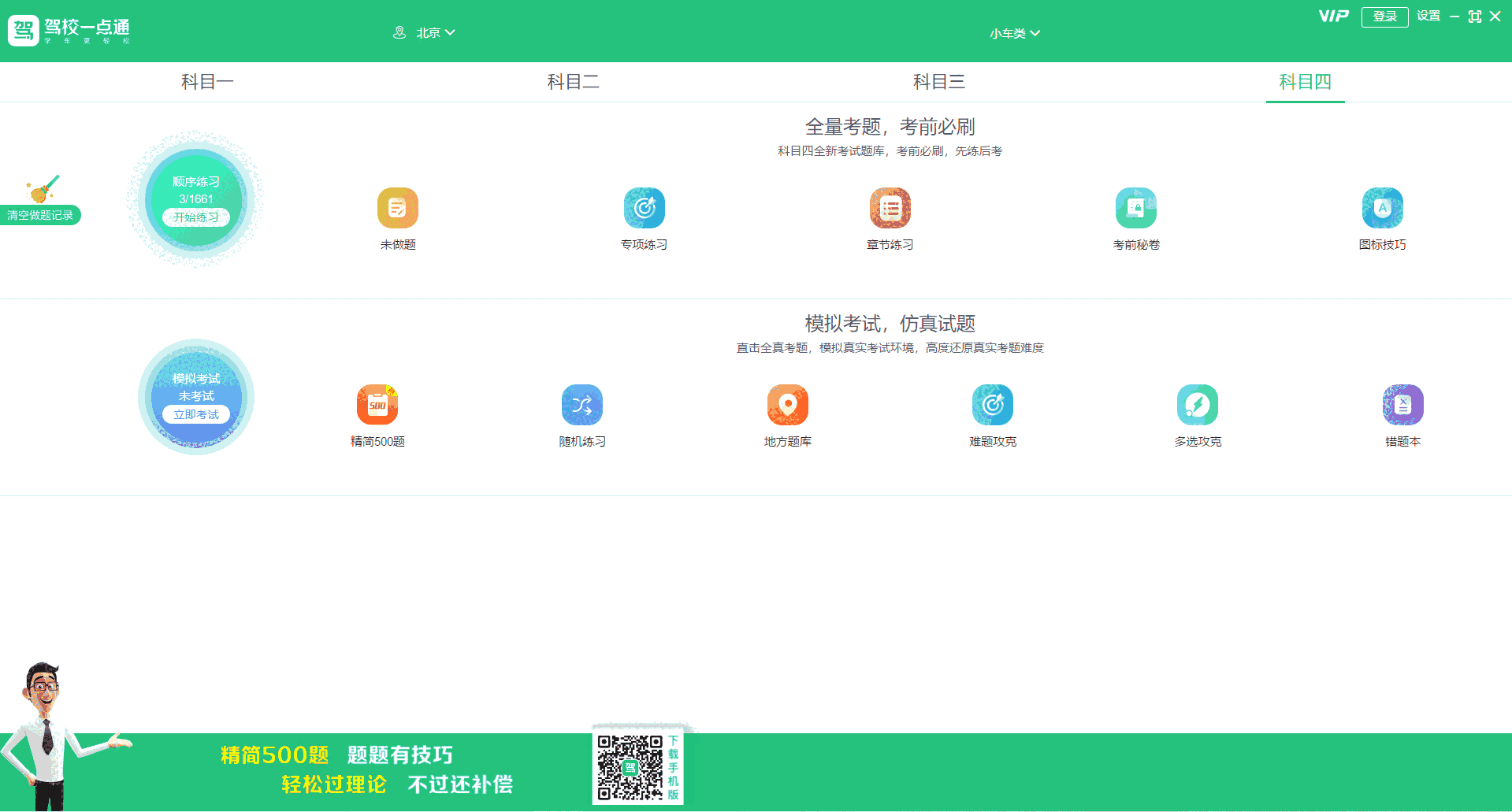Screen dimensions: 1512x812
Task: Click the 顺序练习 progress circle showing 3/1661
Action: [195, 198]
